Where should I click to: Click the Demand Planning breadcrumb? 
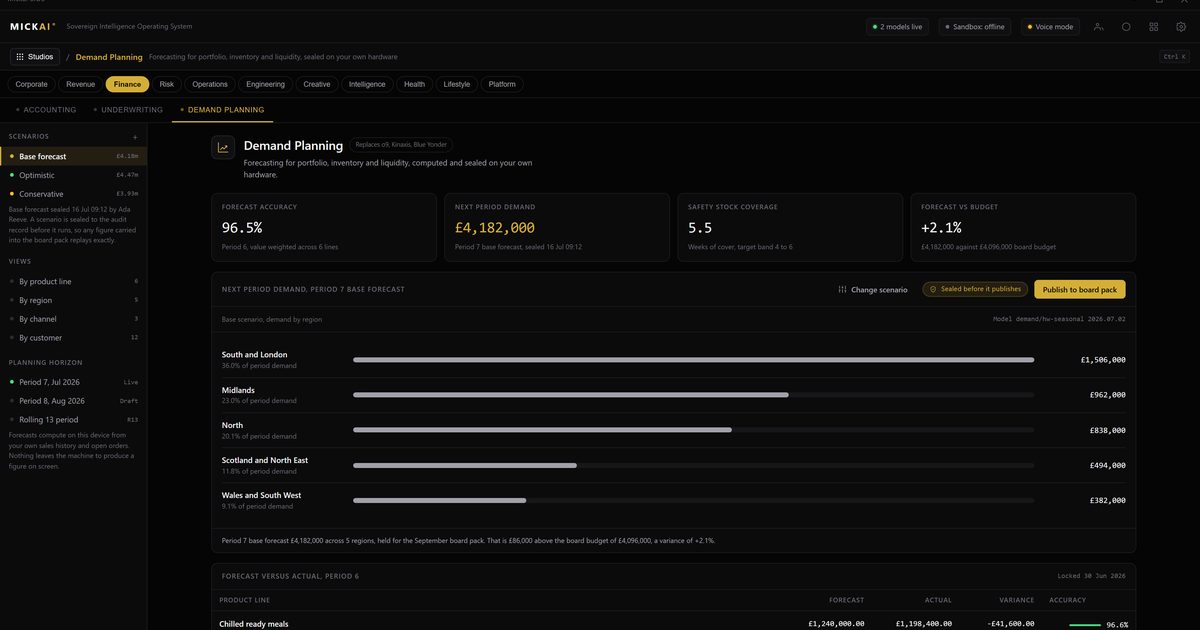(x=109, y=57)
